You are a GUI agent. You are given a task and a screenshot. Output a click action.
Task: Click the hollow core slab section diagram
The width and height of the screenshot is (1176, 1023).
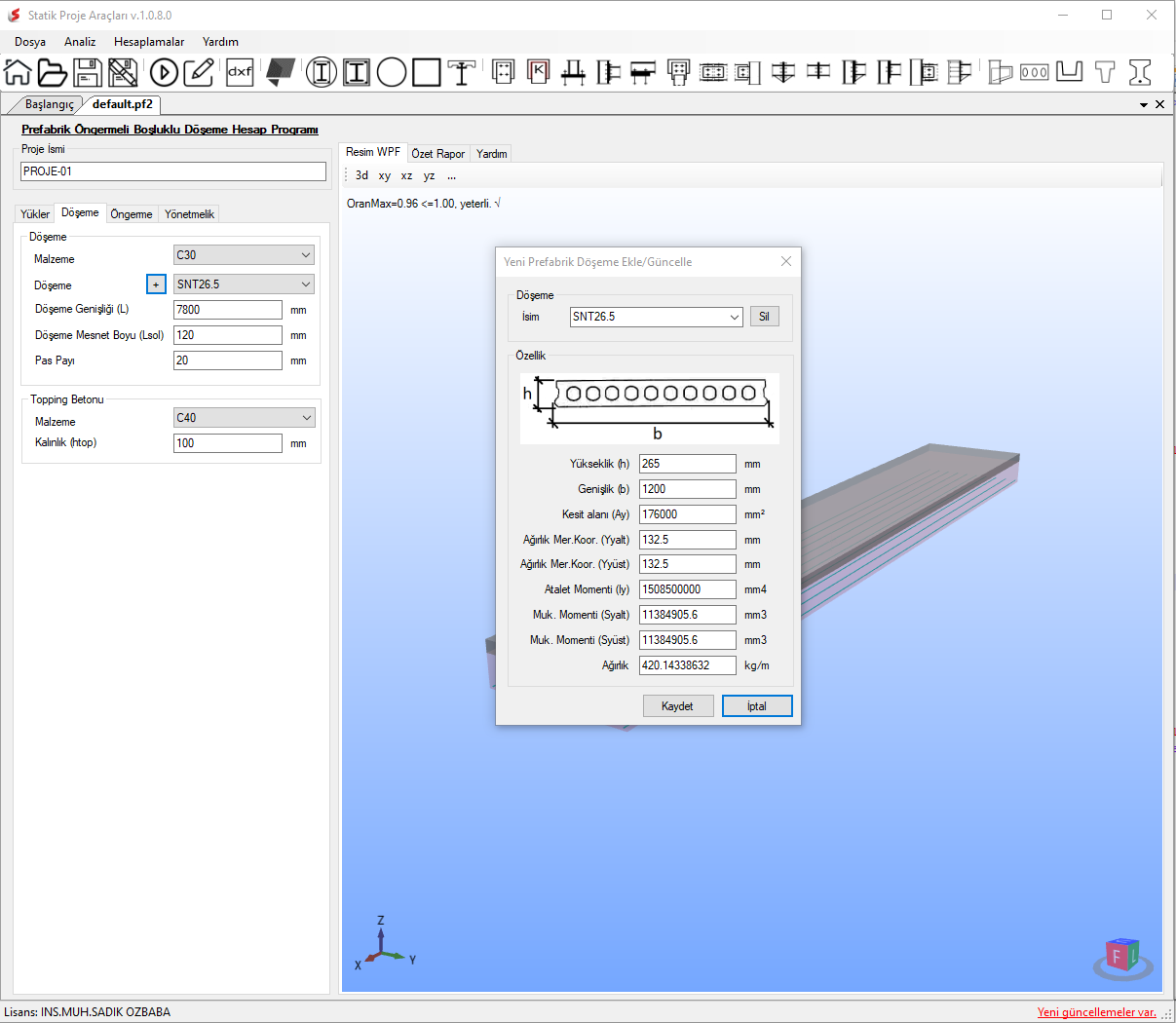(650, 408)
